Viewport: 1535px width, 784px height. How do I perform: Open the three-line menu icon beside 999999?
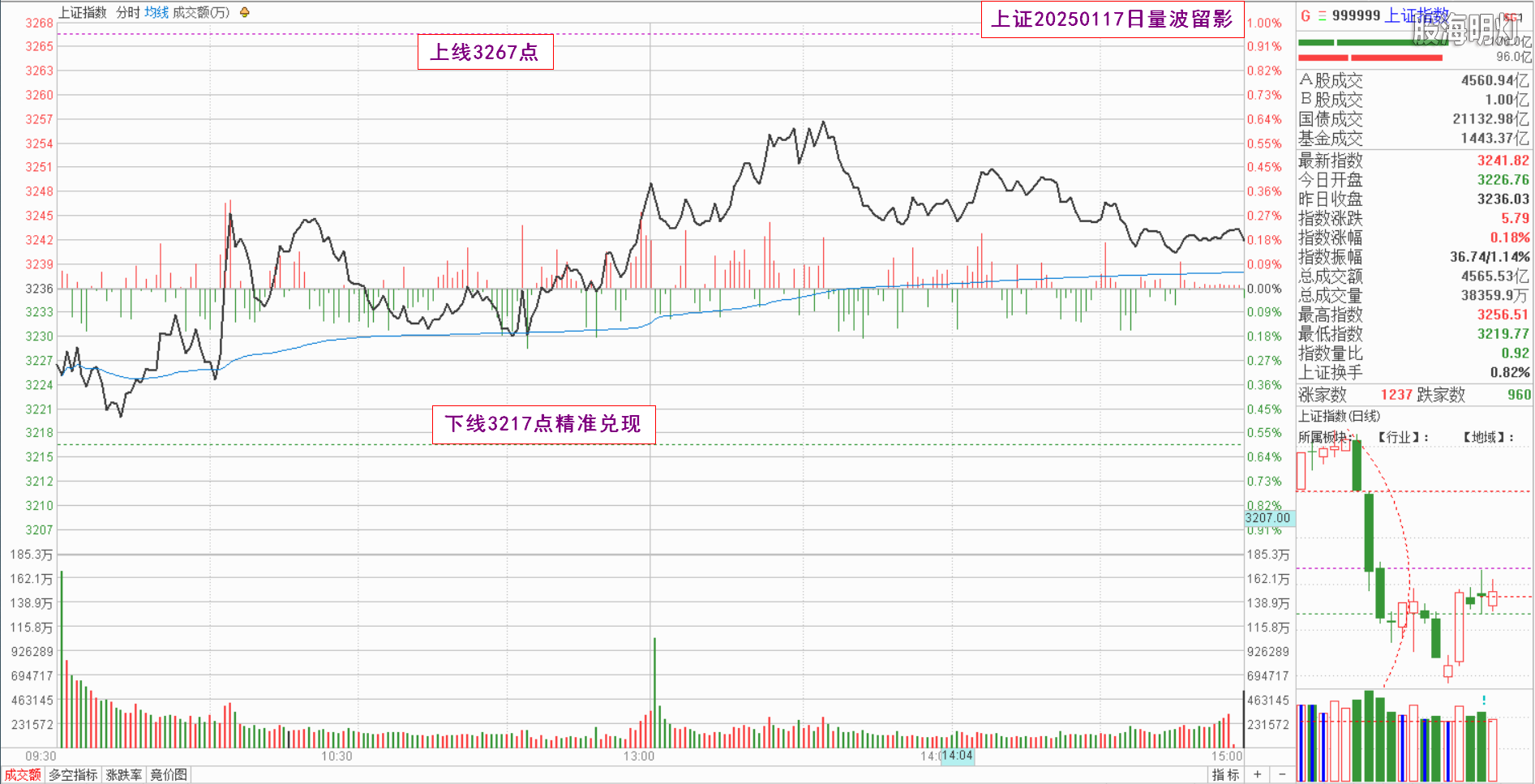pos(1322,15)
